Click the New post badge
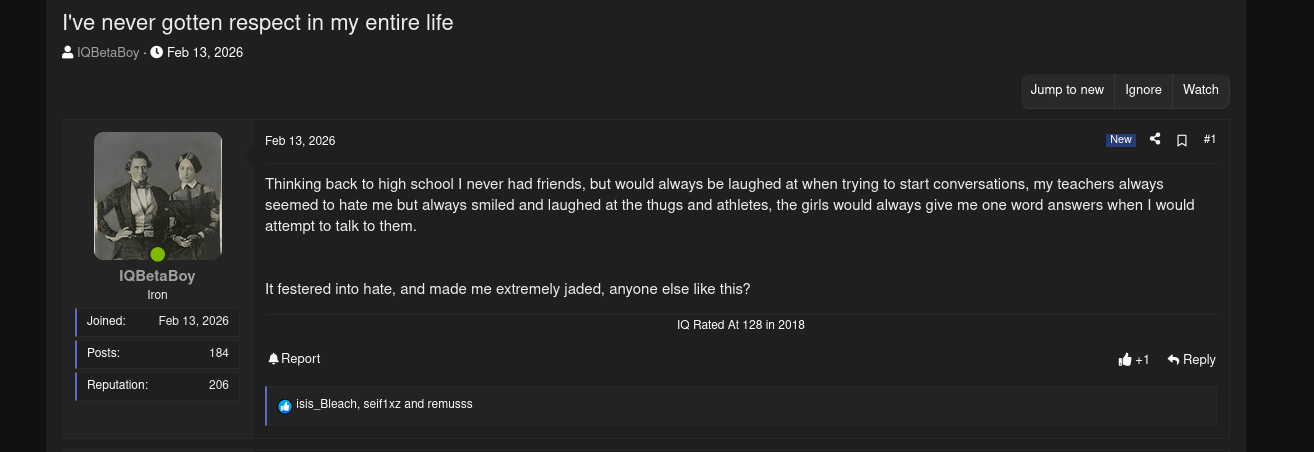The image size is (1314, 452). pyautogui.click(x=1120, y=140)
